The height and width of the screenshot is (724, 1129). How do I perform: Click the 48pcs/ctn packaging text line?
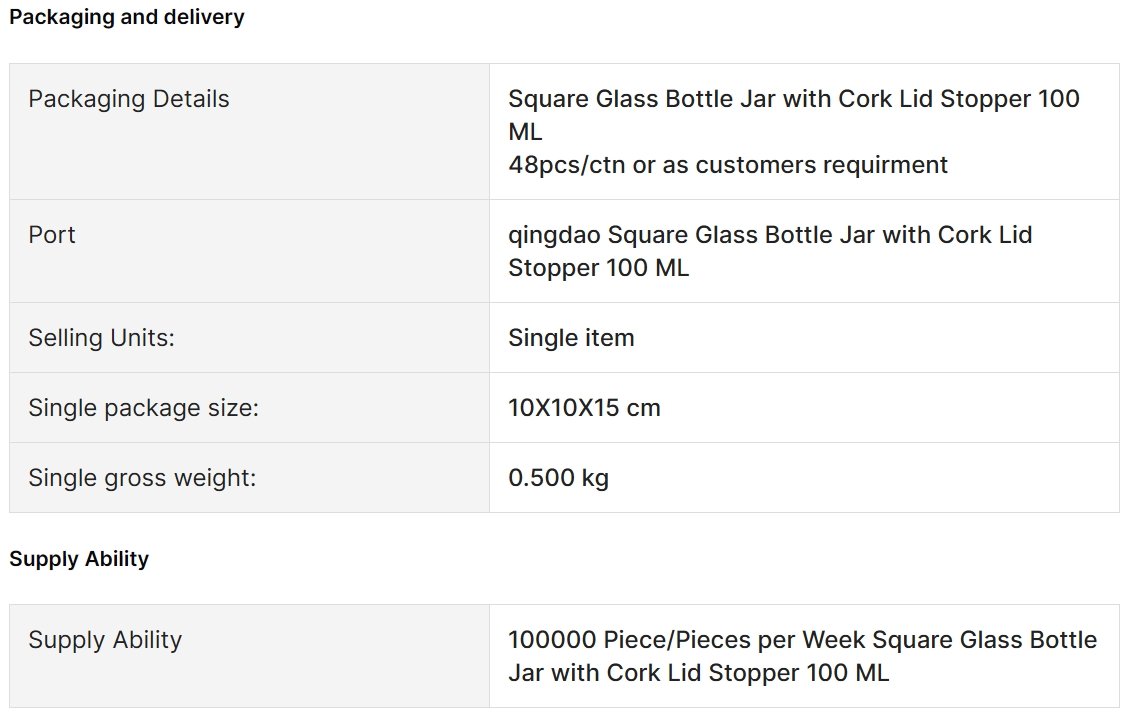coord(727,165)
